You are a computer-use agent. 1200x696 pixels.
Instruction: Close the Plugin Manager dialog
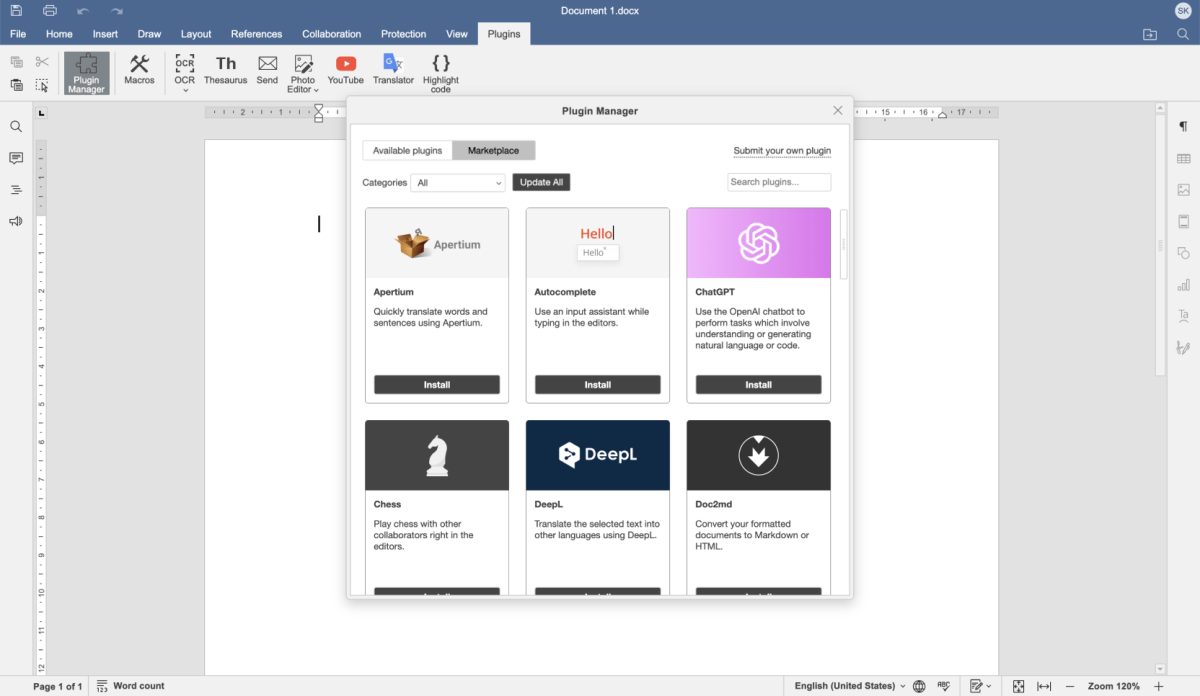point(838,111)
